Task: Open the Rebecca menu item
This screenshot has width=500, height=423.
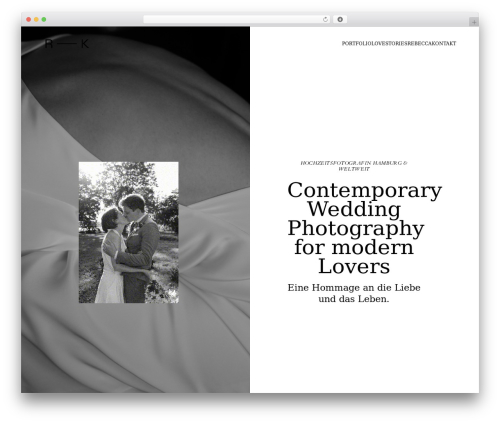Action: 420,43
